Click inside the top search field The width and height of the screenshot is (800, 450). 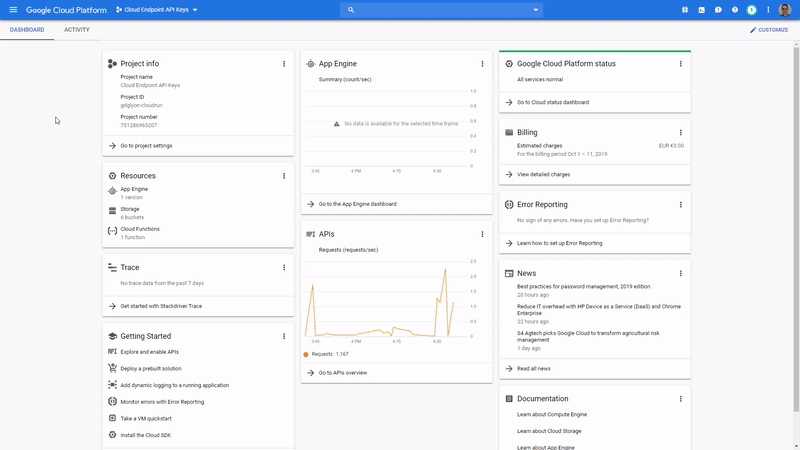441,10
